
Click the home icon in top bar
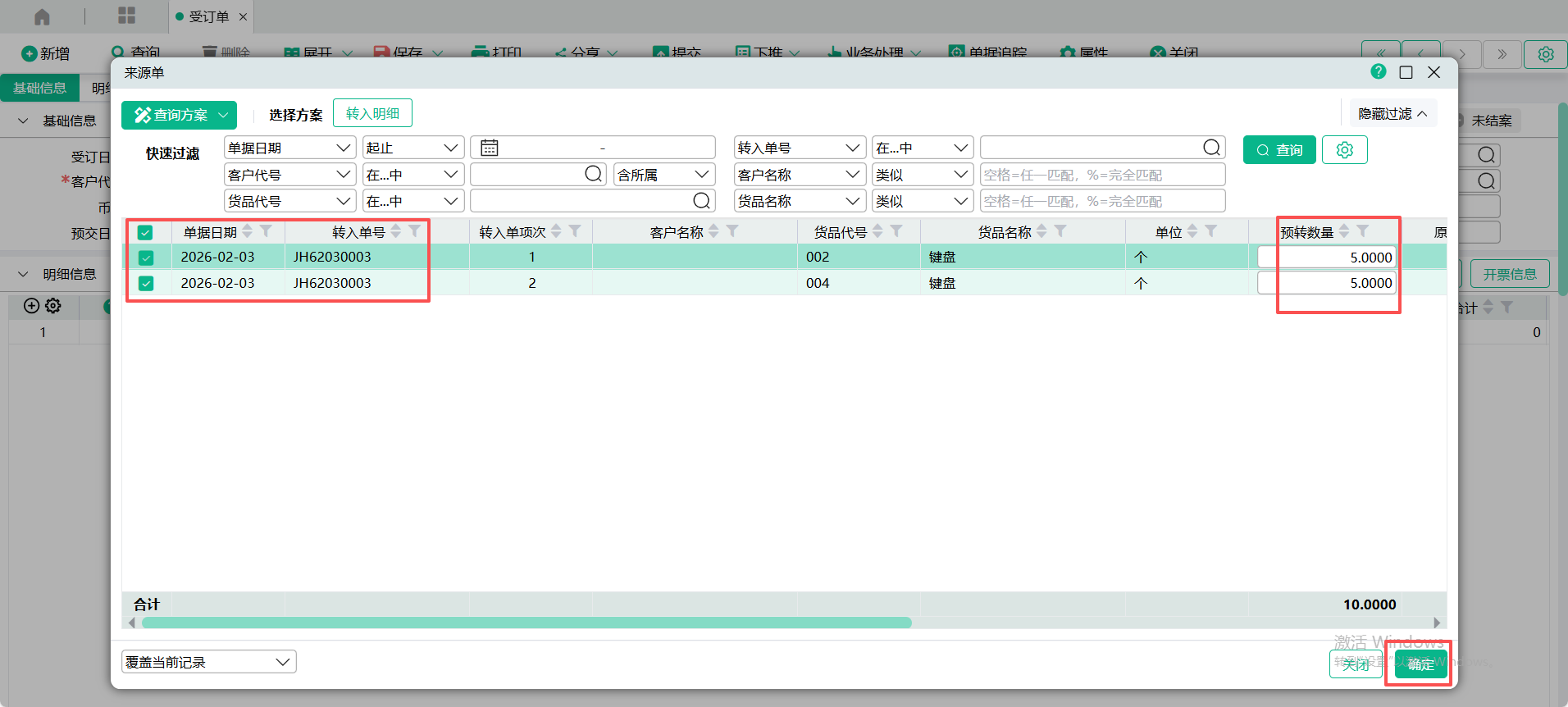point(42,16)
